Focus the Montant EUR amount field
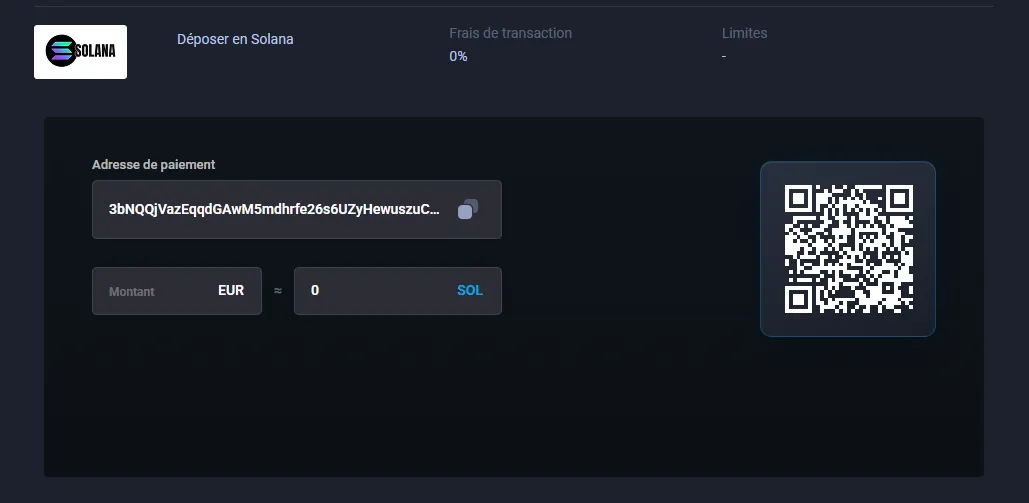 tap(177, 291)
